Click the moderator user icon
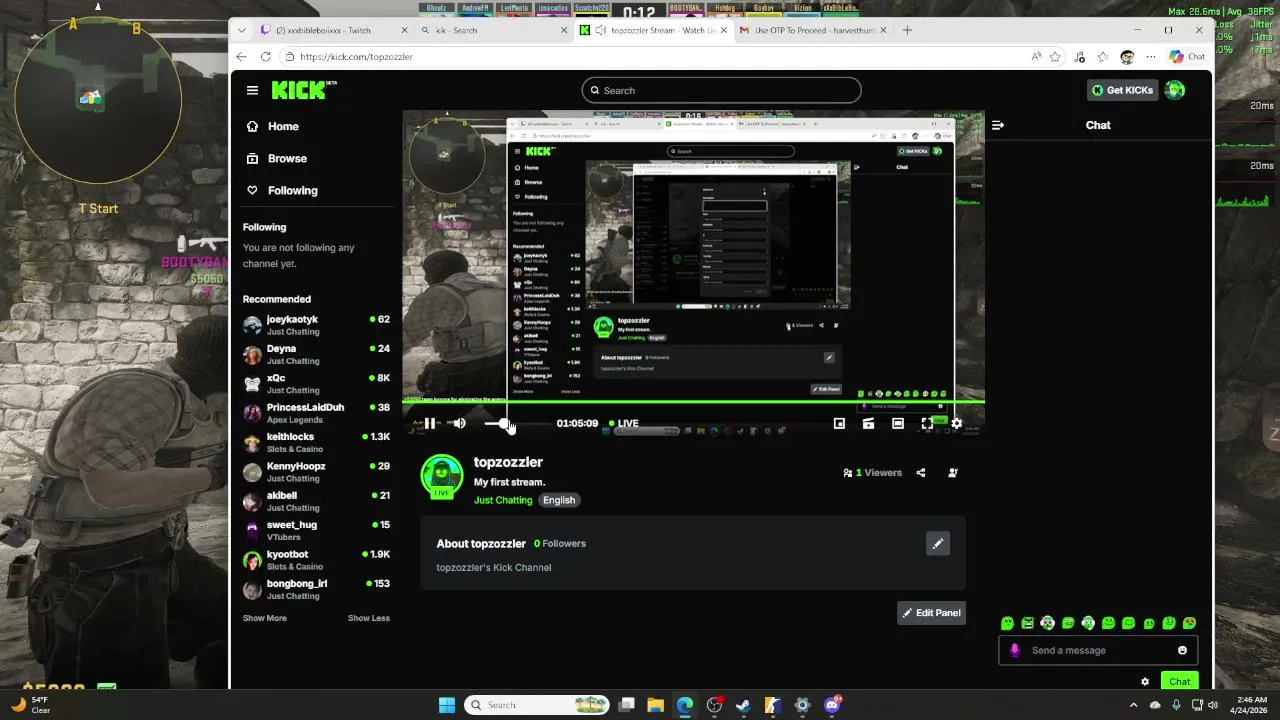The height and width of the screenshot is (720, 1280). 952,473
